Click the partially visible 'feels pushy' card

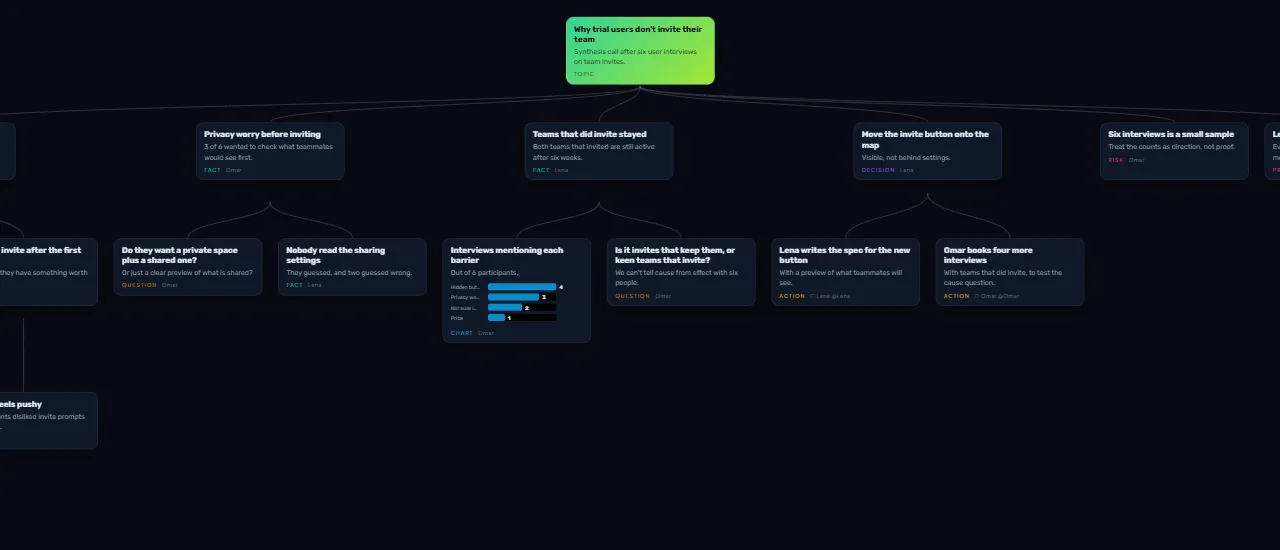click(x=48, y=420)
